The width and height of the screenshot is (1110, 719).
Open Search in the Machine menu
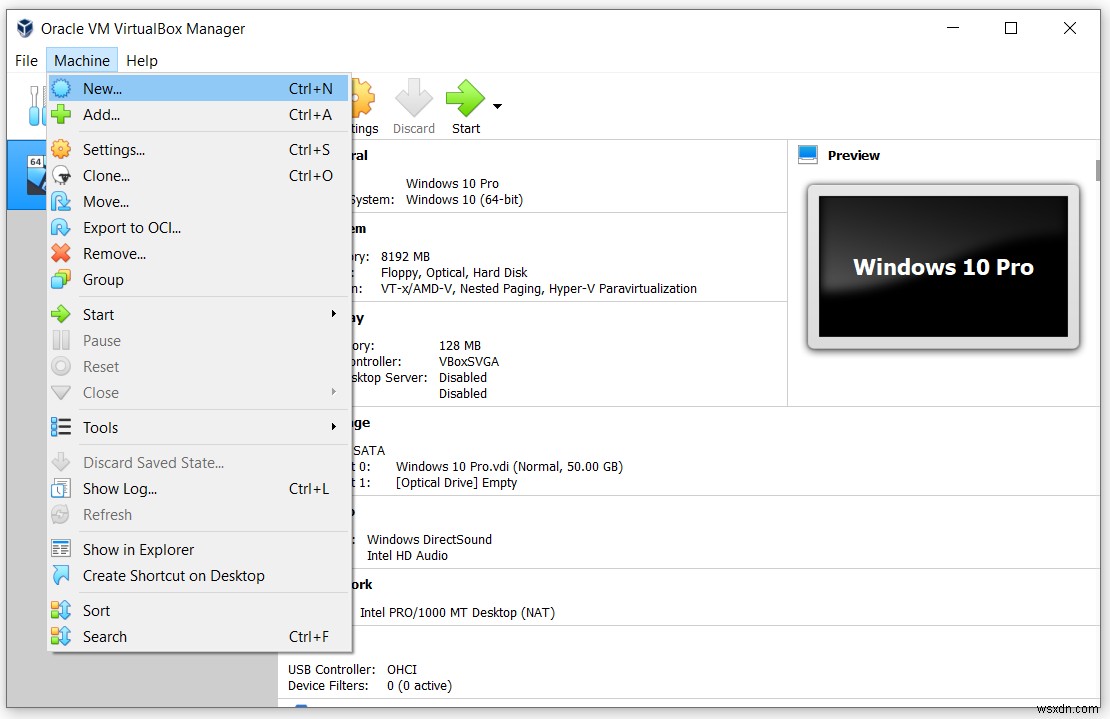pyautogui.click(x=105, y=636)
